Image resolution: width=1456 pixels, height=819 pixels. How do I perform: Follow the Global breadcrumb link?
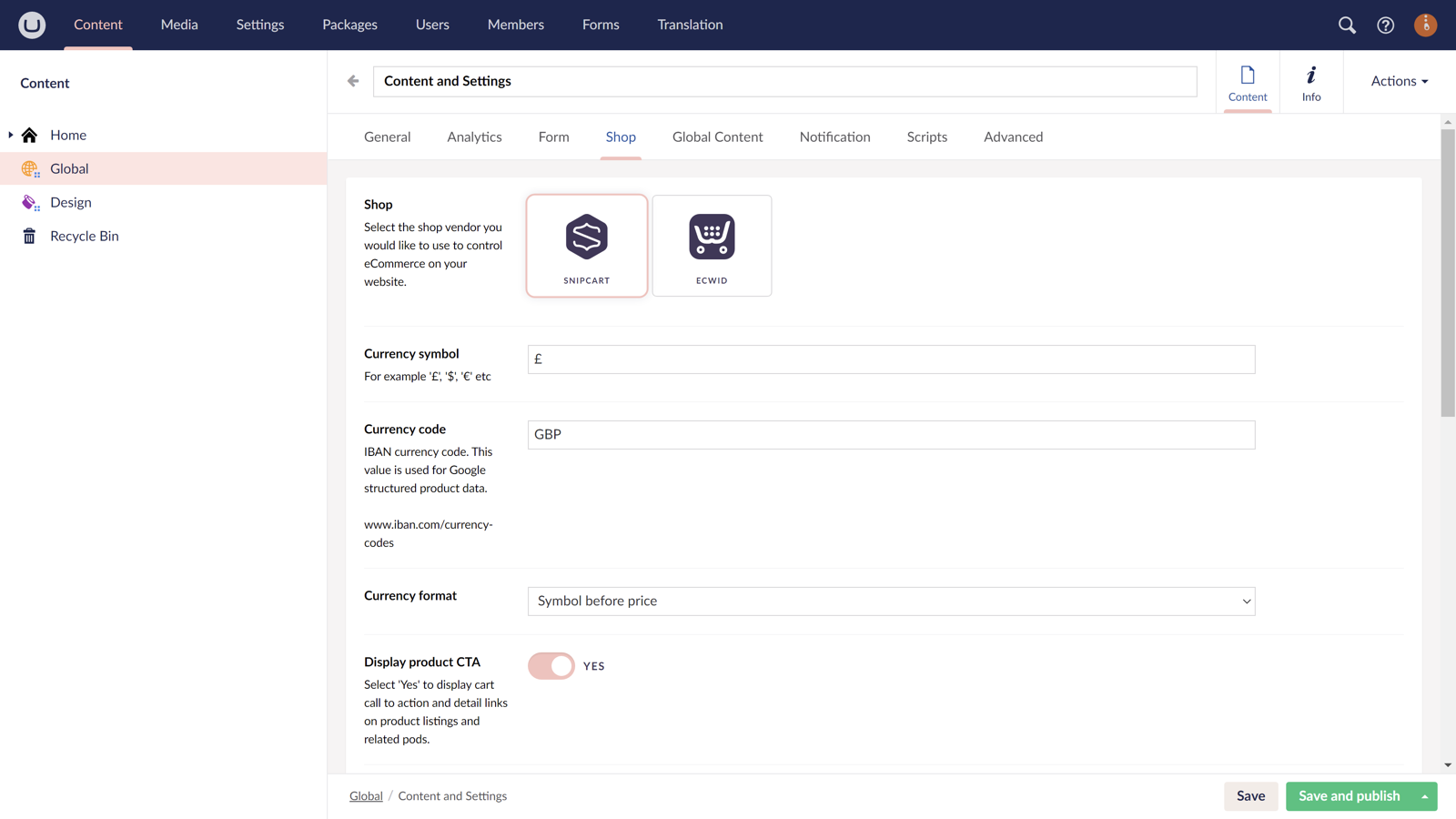click(x=366, y=796)
